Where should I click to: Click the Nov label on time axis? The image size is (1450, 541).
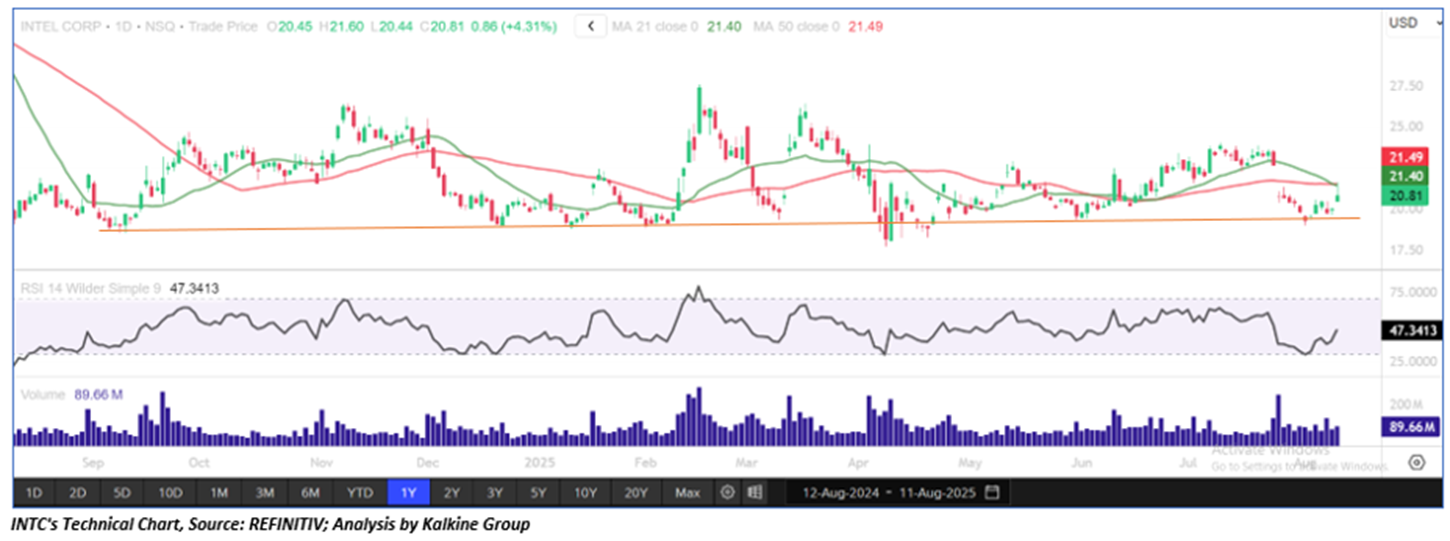pyautogui.click(x=321, y=463)
